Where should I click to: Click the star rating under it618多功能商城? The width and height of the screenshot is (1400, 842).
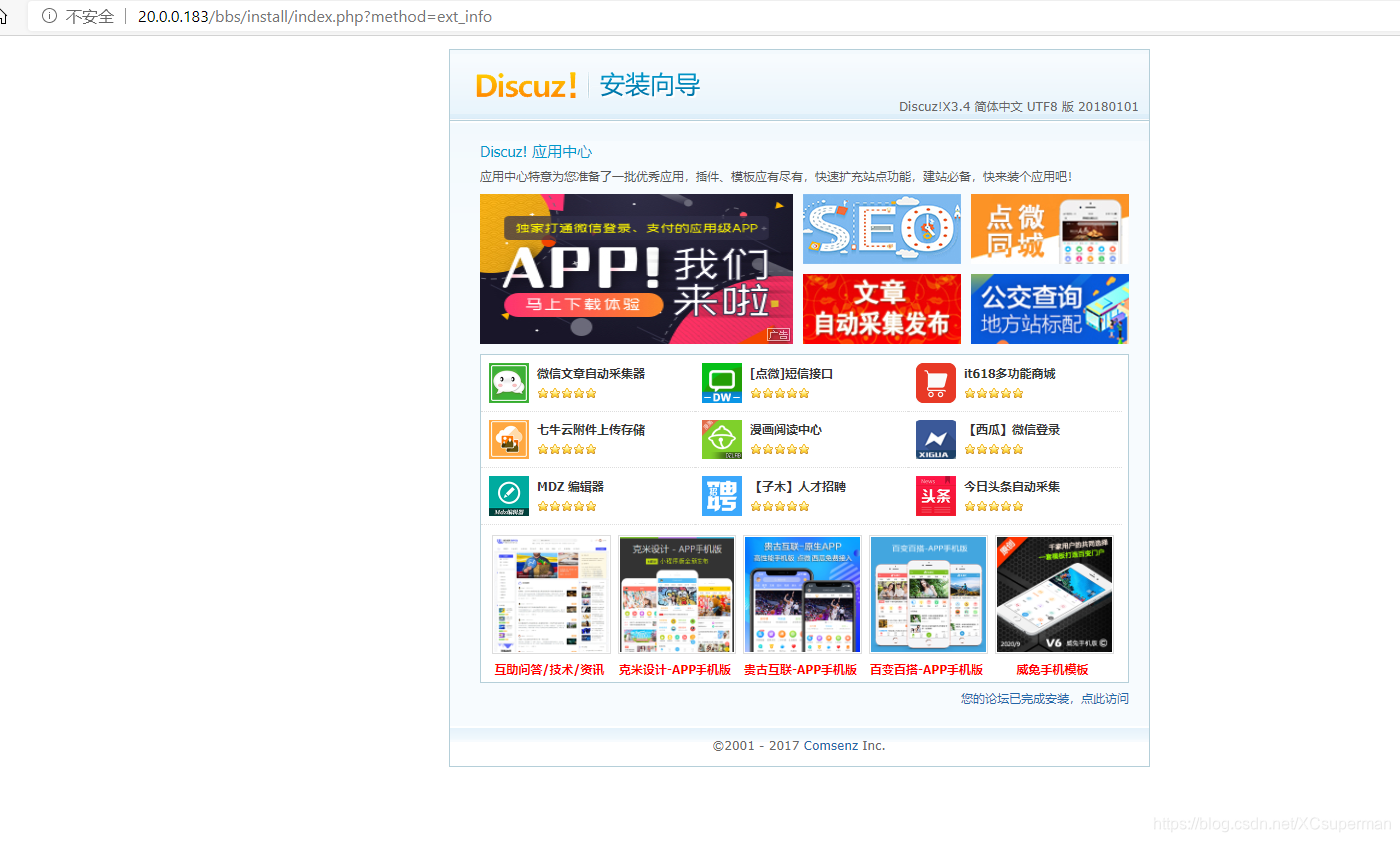[x=994, y=393]
